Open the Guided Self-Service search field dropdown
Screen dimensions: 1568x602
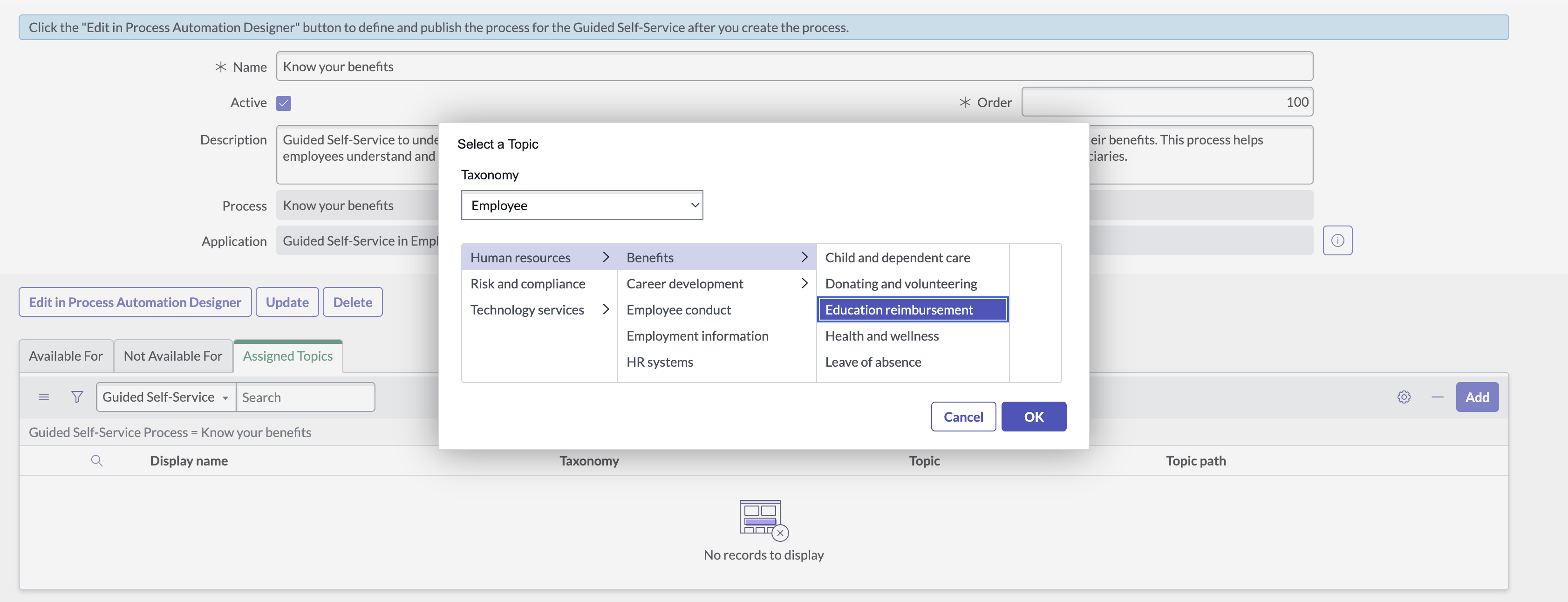click(x=165, y=397)
